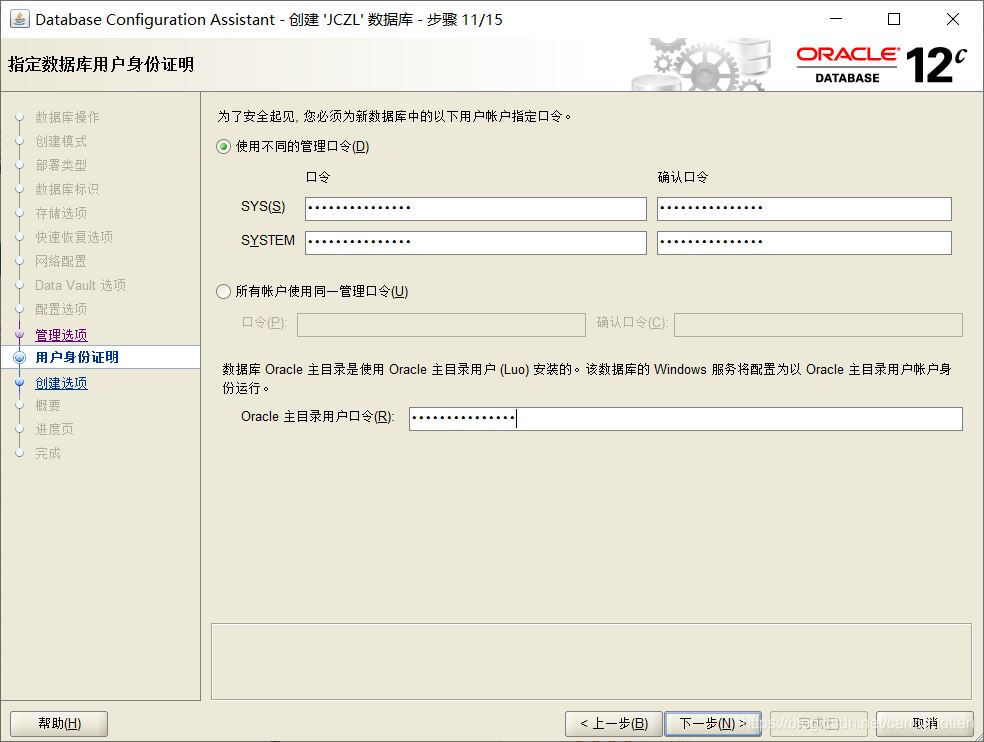Click the 配置选项 step label
Image resolution: width=984 pixels, height=742 pixels.
click(61, 309)
